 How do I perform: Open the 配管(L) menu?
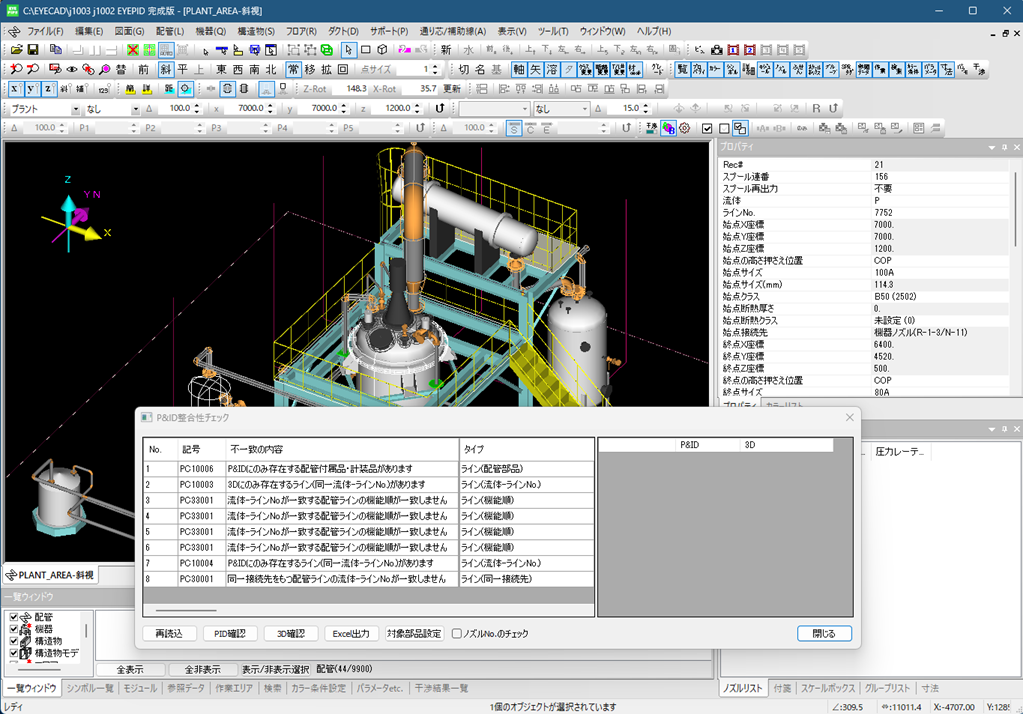pyautogui.click(x=170, y=31)
